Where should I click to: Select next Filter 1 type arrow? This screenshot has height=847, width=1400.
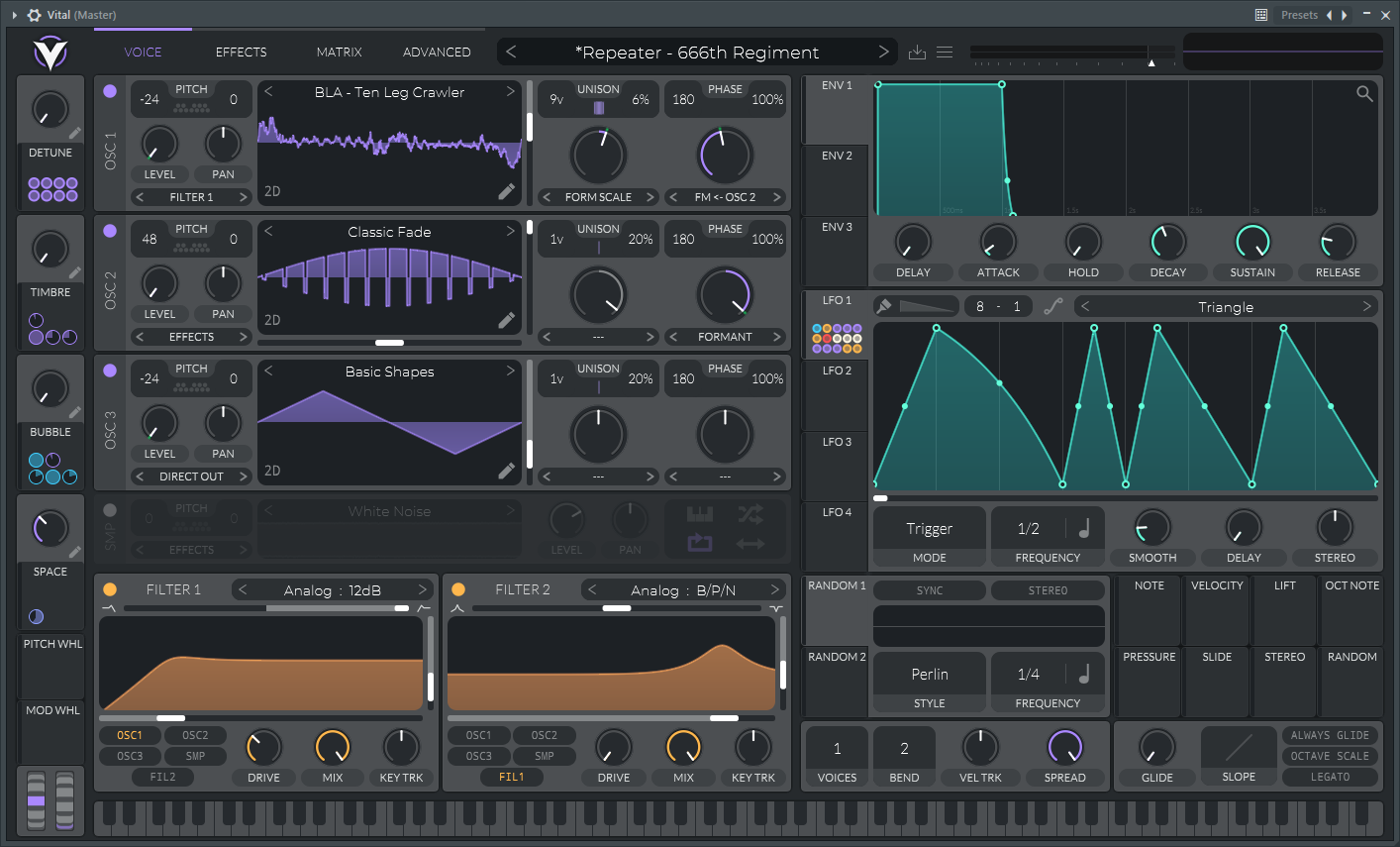[x=423, y=589]
